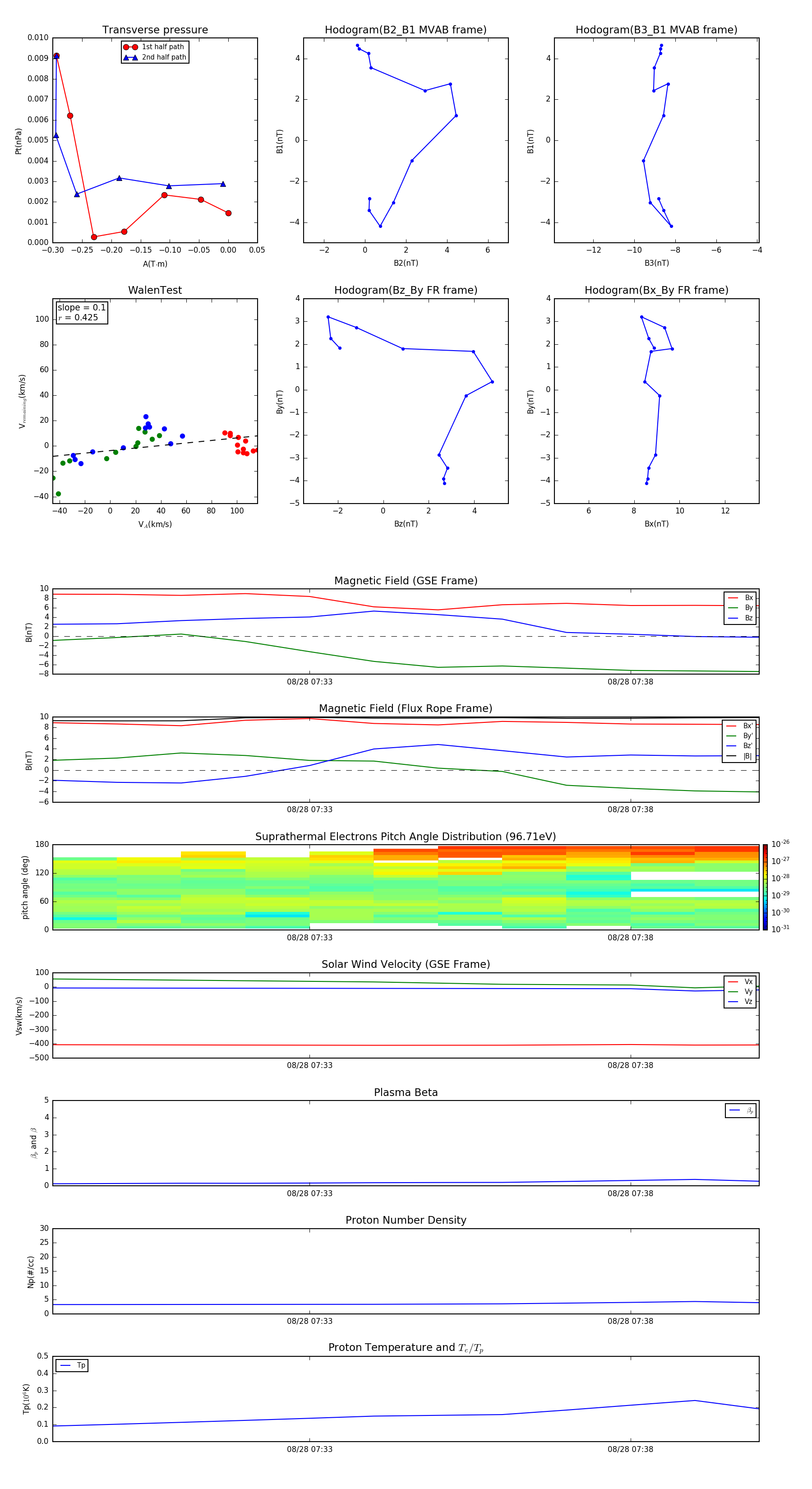Click the 'Plasma Beta' plot title
This screenshot has height=1489, width=812.
point(406,1092)
